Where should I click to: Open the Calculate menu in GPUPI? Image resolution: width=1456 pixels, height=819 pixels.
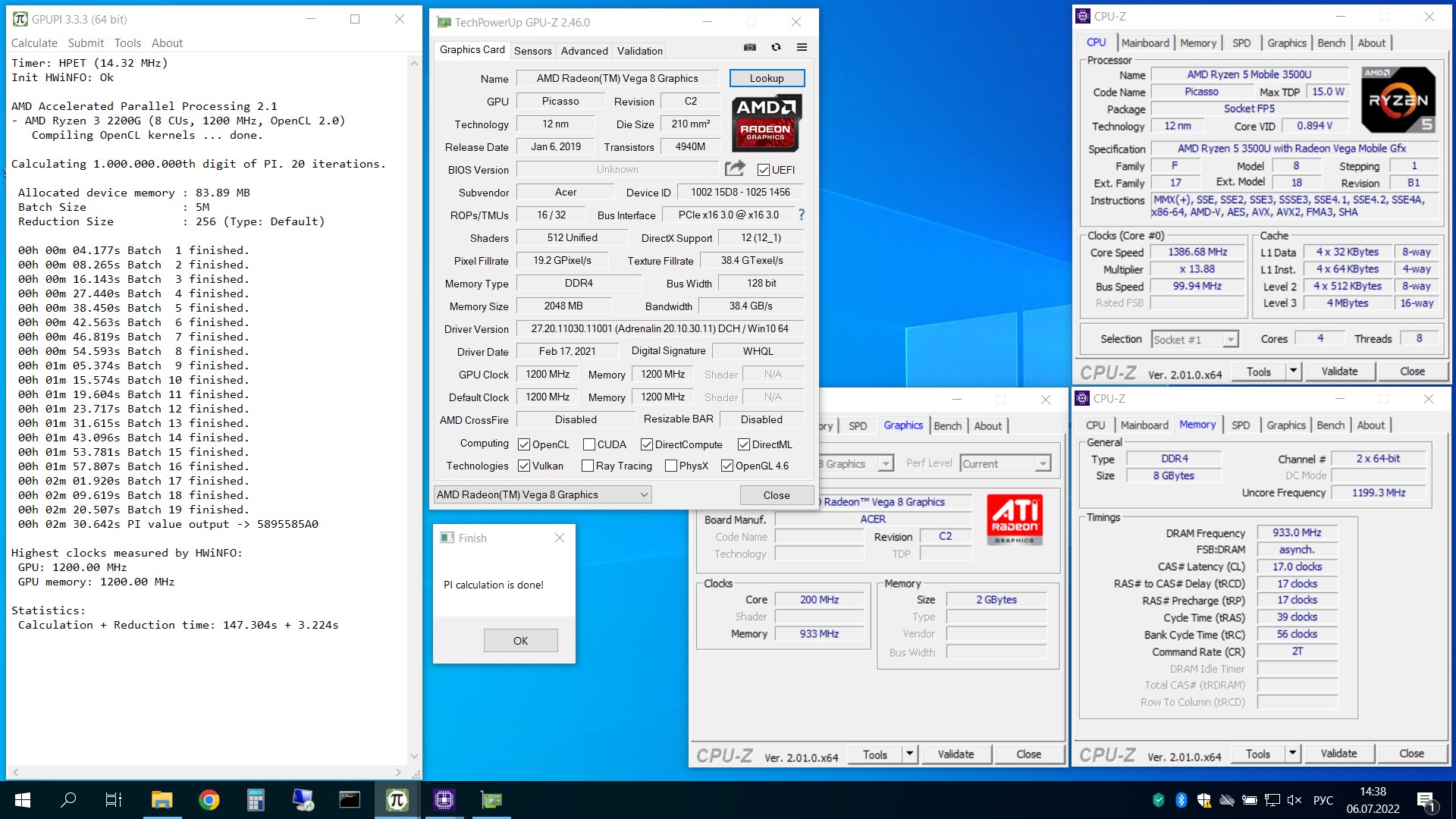(34, 43)
